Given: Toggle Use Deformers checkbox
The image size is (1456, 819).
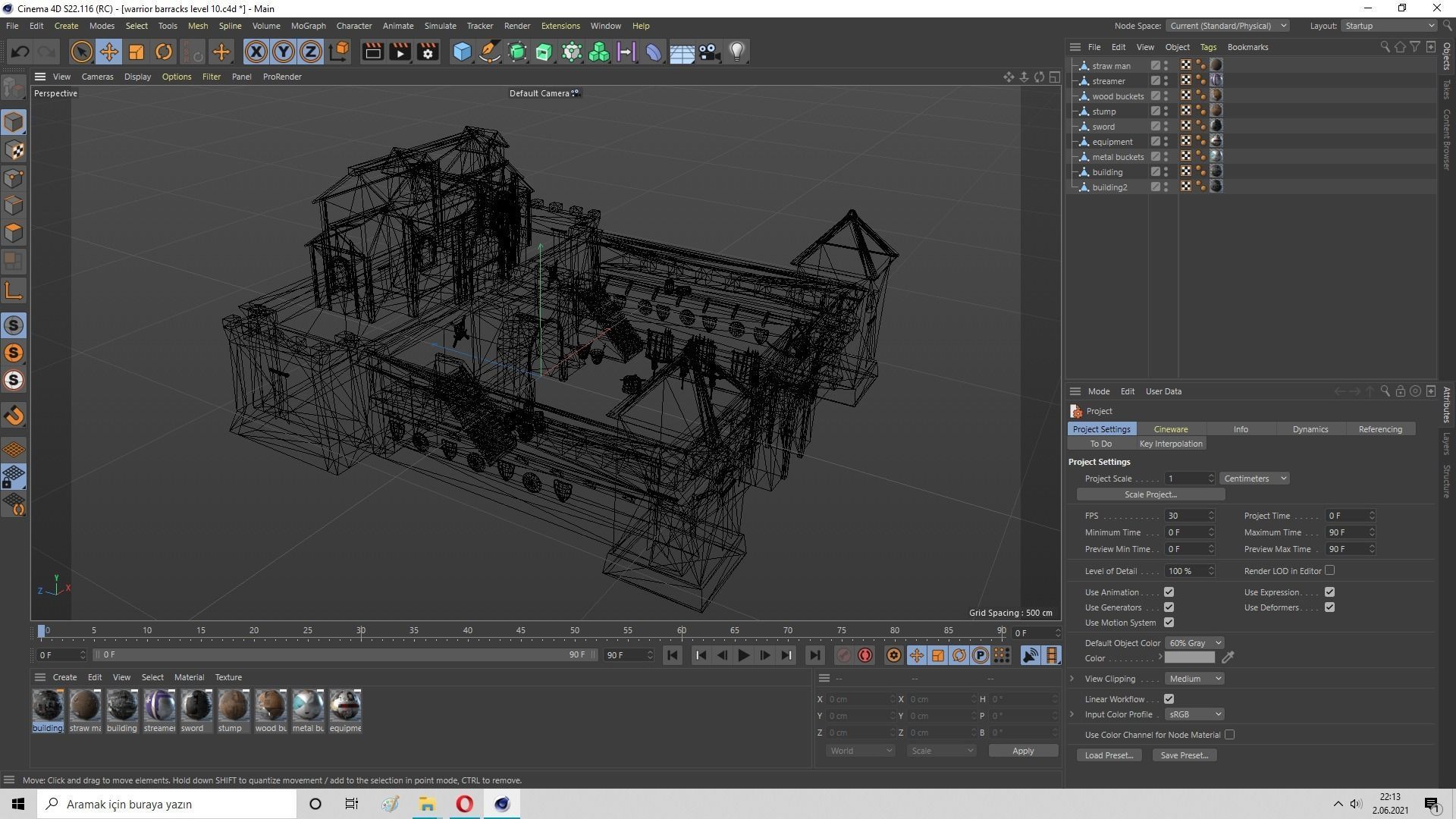Looking at the screenshot, I should pyautogui.click(x=1329, y=607).
